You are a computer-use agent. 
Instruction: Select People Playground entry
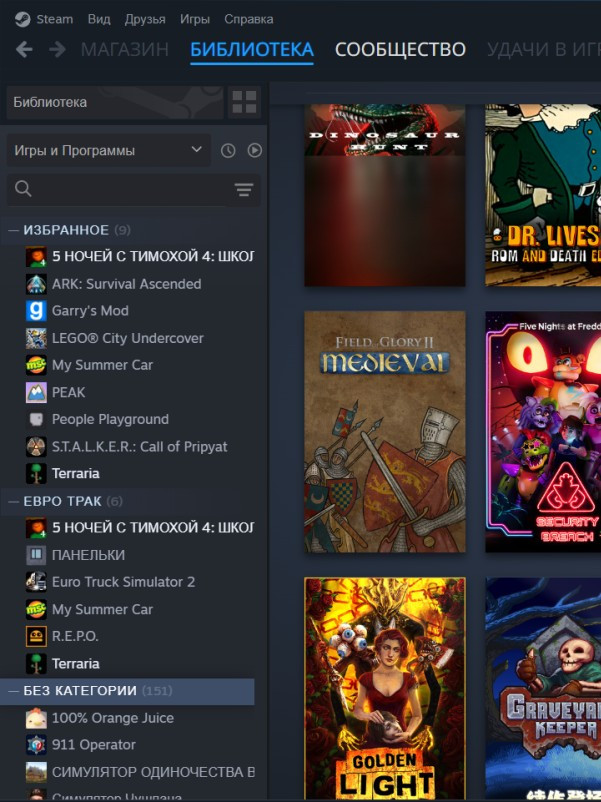coord(110,419)
